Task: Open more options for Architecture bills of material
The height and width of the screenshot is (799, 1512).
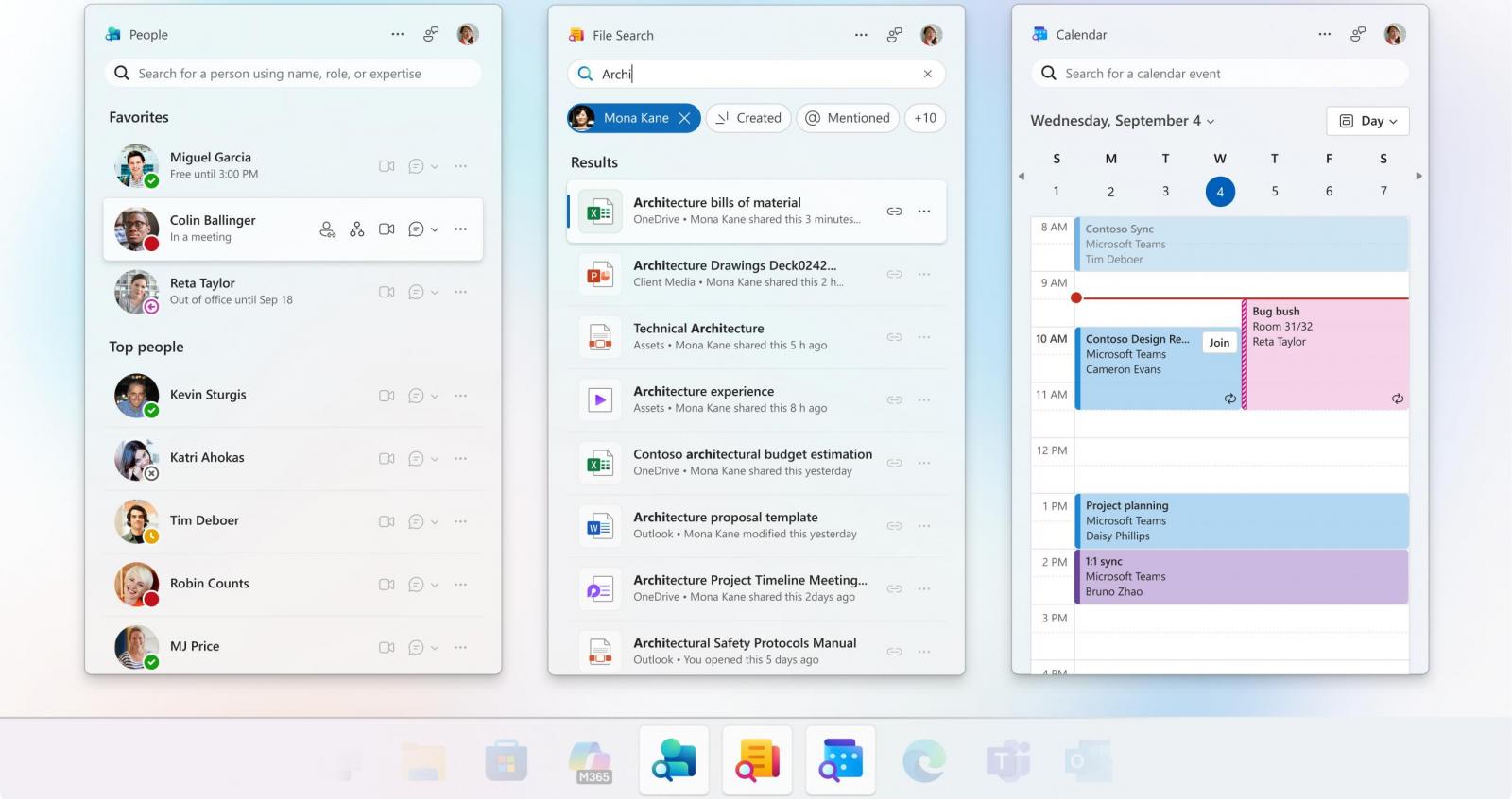Action: (924, 212)
